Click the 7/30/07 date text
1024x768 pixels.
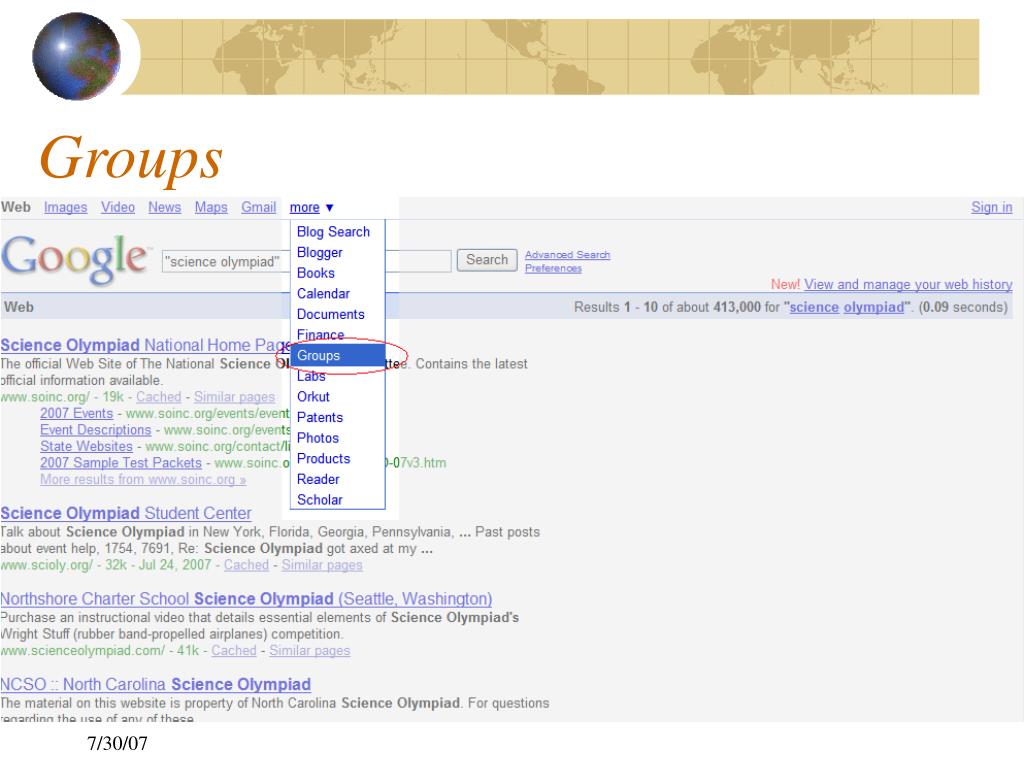pyautogui.click(x=118, y=743)
